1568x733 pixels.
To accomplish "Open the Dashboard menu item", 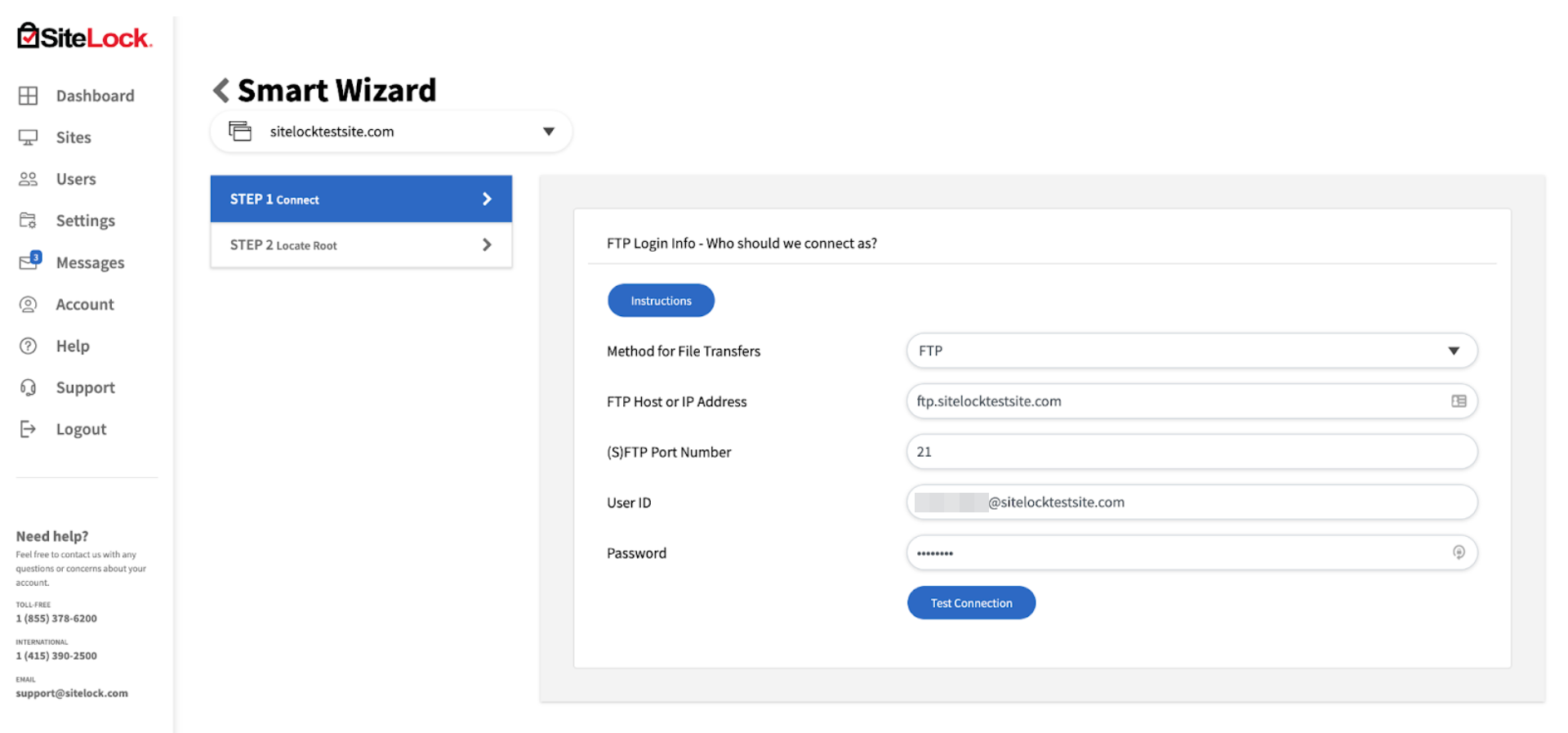I will pos(95,96).
